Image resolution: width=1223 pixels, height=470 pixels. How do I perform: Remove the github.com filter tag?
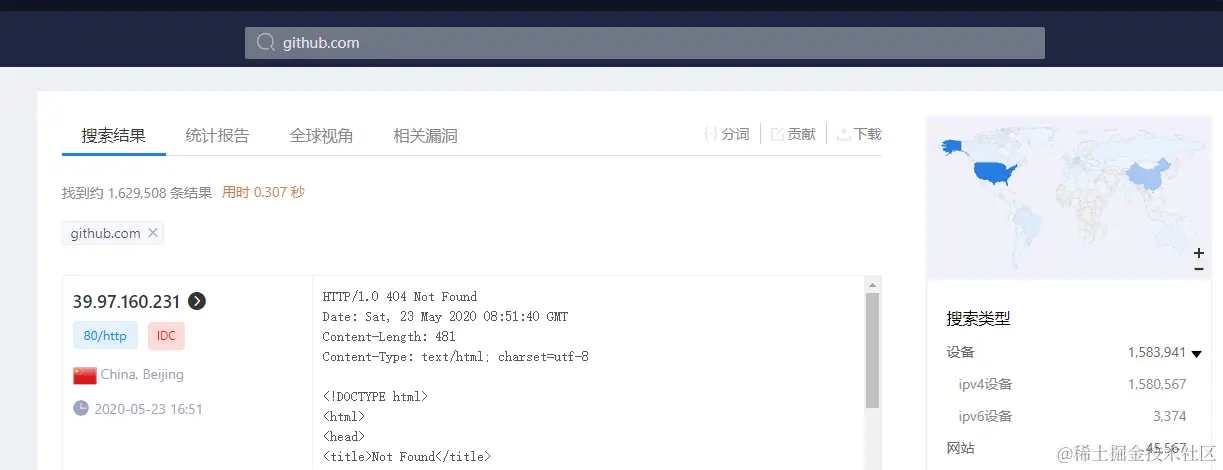[x=153, y=233]
